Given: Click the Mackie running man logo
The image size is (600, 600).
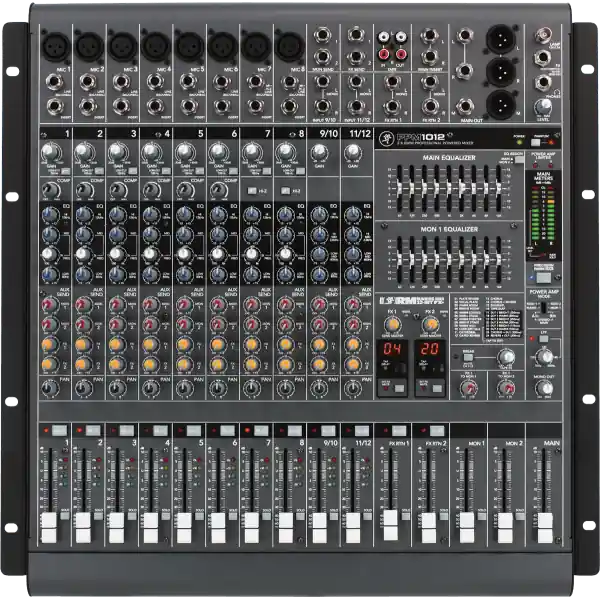Looking at the screenshot, I should click(386, 139).
